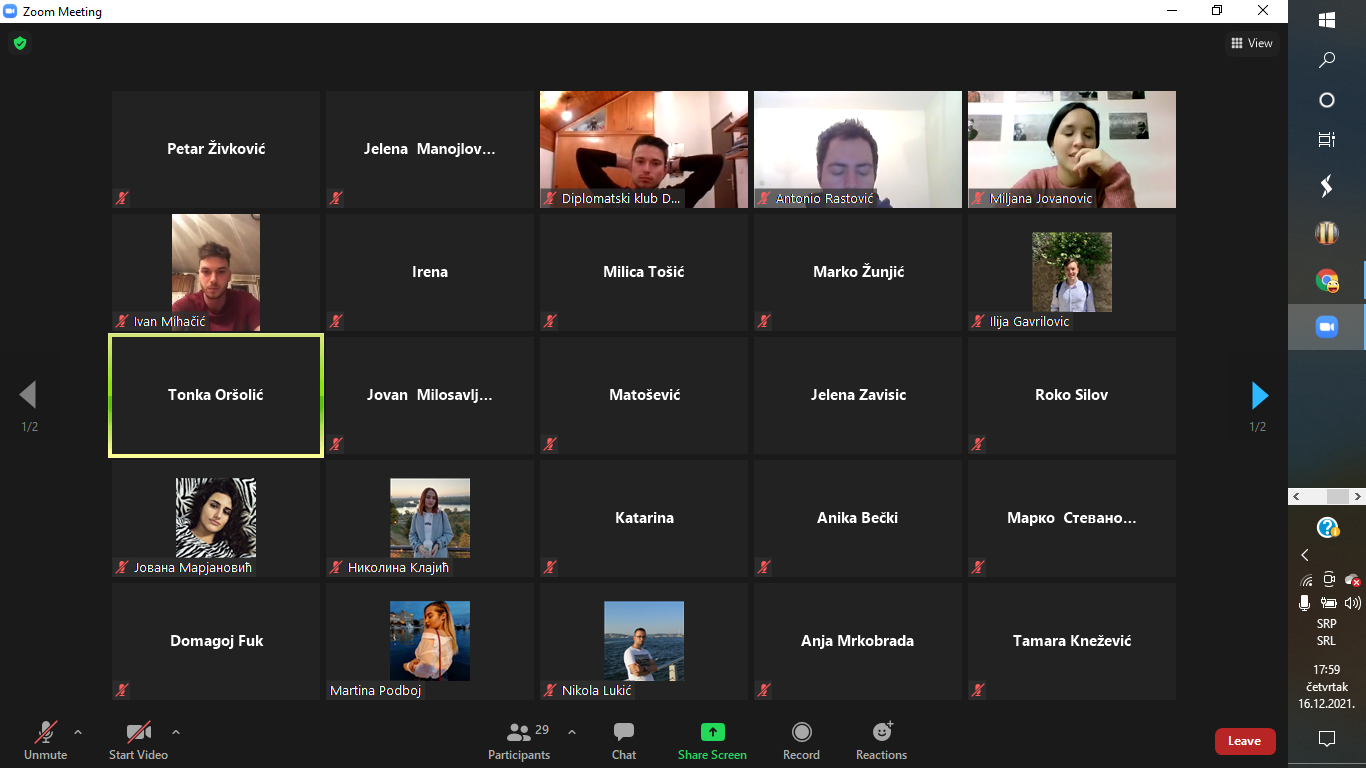This screenshot has width=1366, height=768.
Task: Click muted mic icon on Marko Žunjić tile
Action: (764, 321)
